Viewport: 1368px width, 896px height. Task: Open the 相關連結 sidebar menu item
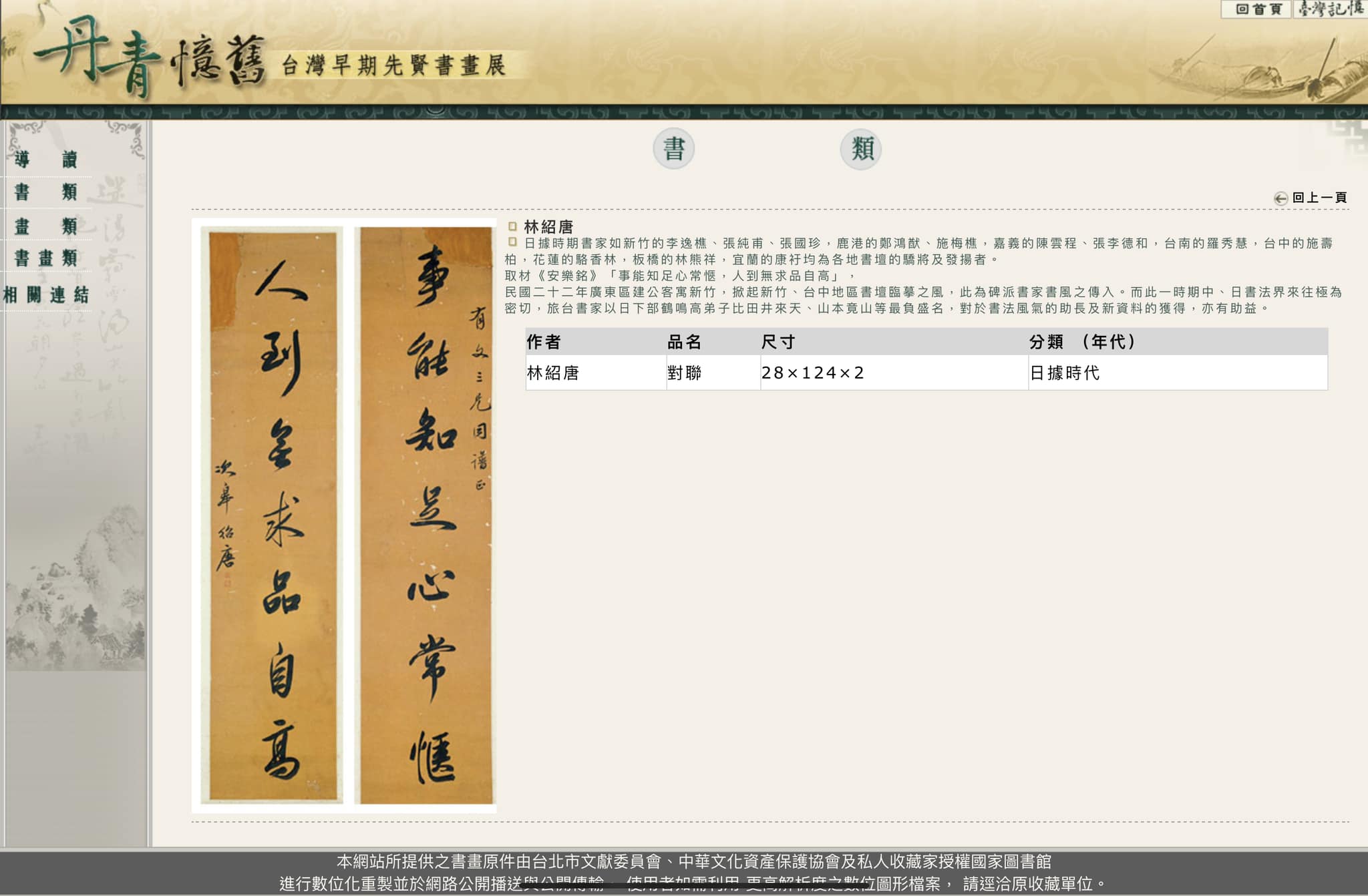(x=46, y=294)
